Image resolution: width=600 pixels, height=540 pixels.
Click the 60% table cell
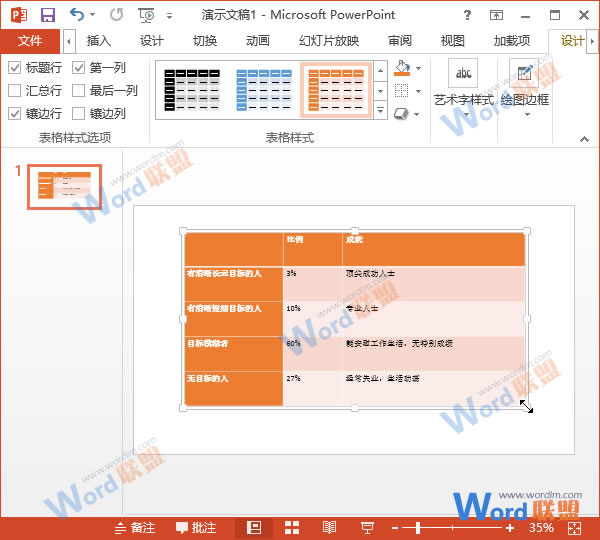coord(313,354)
